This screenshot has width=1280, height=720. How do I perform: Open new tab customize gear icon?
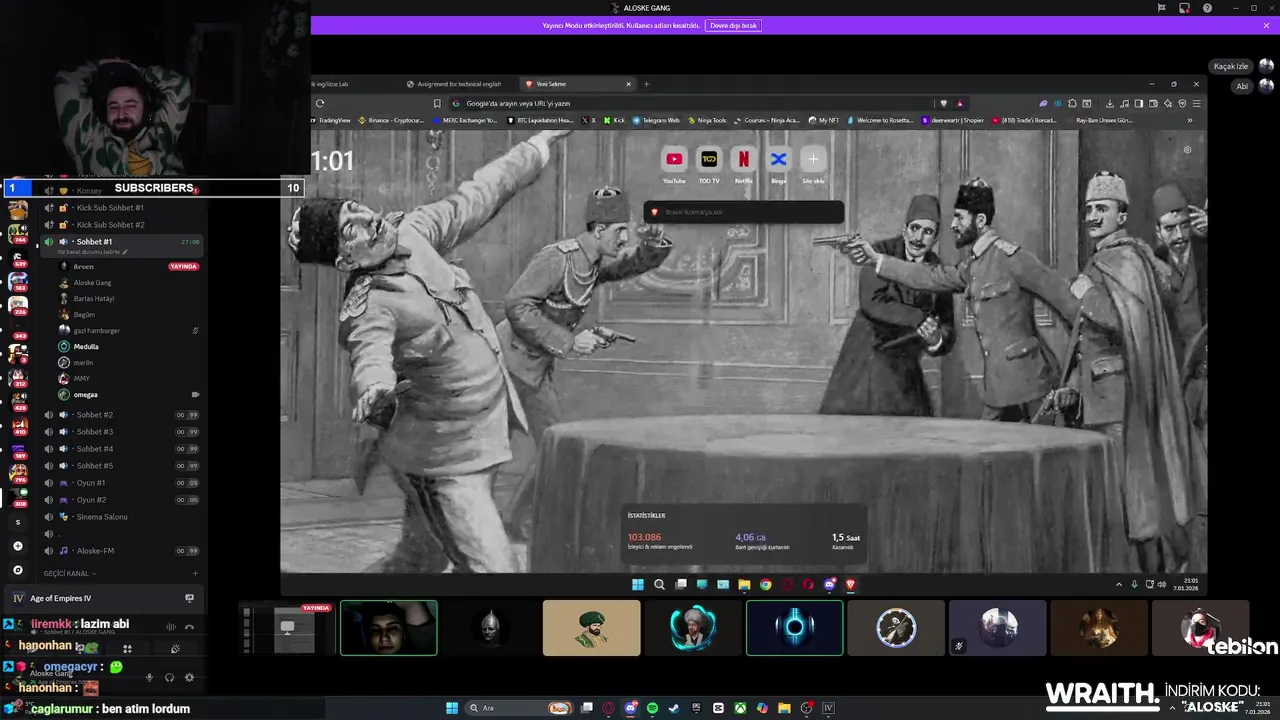coord(1187,150)
